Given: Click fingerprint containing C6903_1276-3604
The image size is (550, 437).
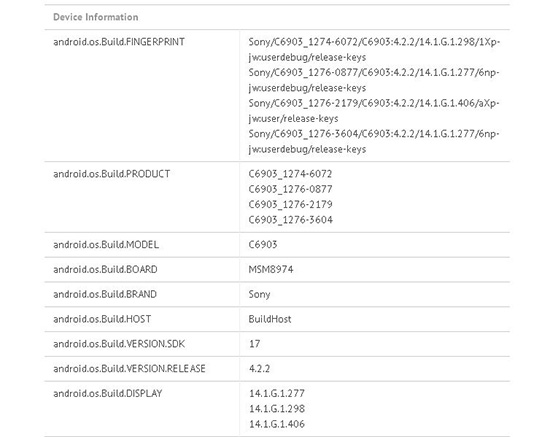Looking at the screenshot, I should (x=374, y=141).
